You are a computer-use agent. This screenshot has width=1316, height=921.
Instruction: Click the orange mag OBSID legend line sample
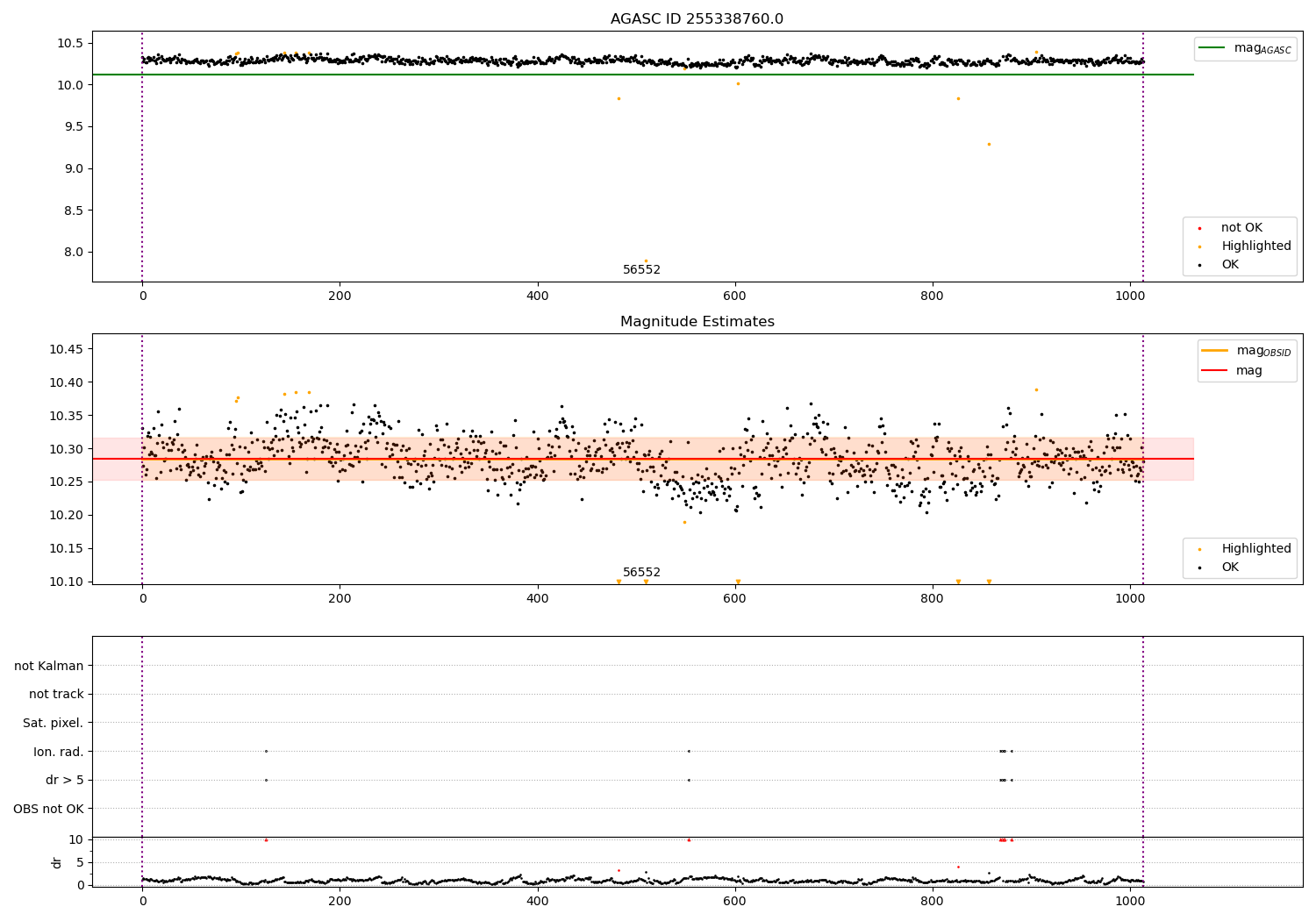[x=1215, y=350]
